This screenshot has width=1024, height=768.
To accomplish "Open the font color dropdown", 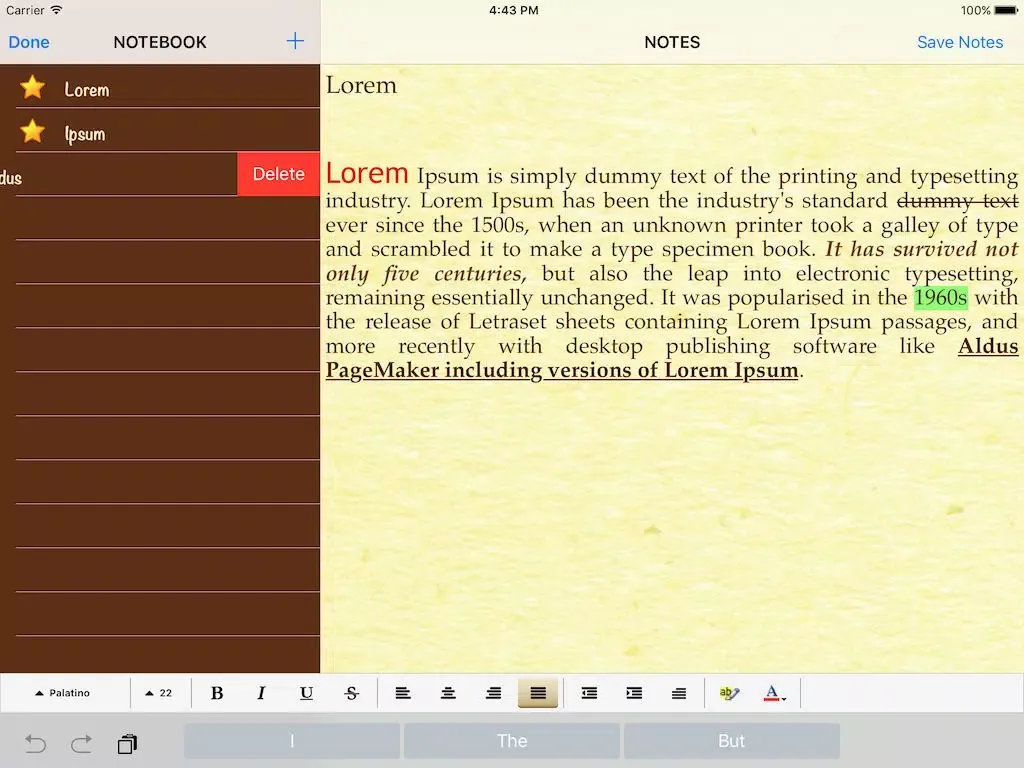I will (774, 693).
